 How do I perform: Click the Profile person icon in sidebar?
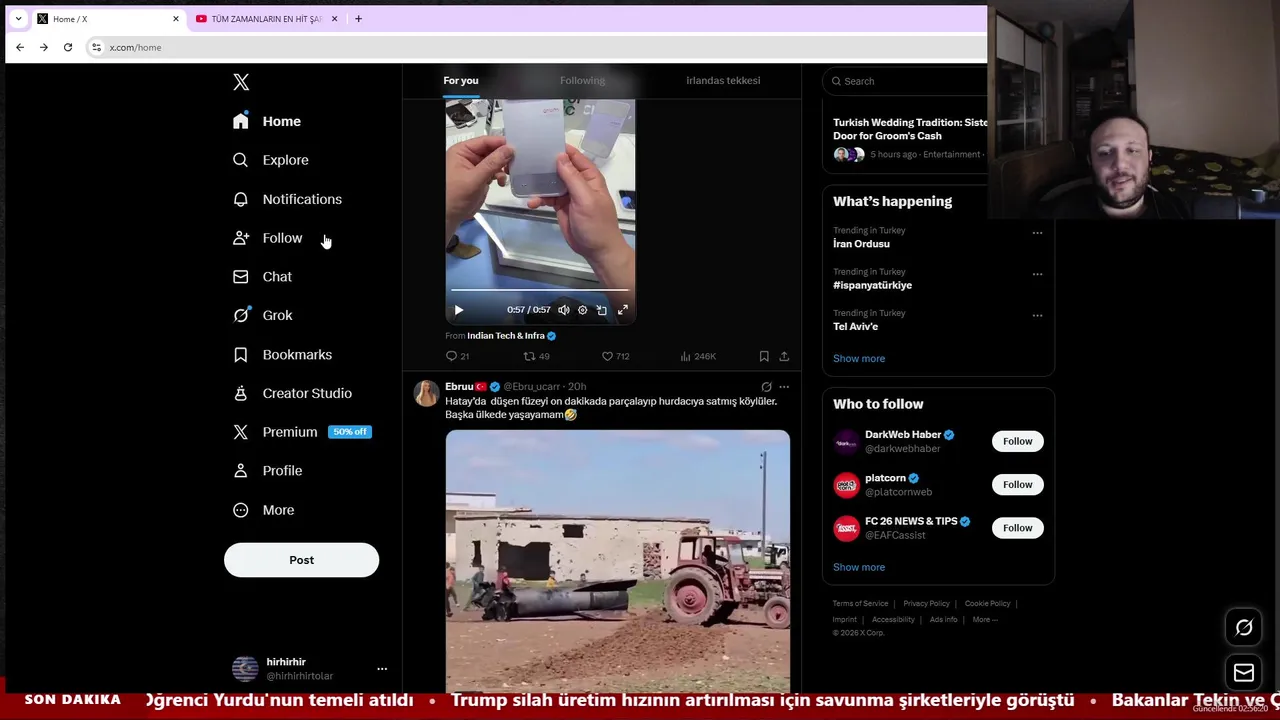coord(241,471)
